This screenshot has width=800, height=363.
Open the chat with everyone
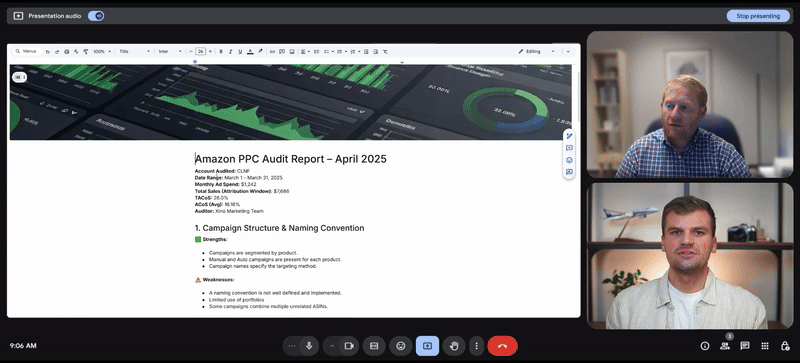[745, 346]
